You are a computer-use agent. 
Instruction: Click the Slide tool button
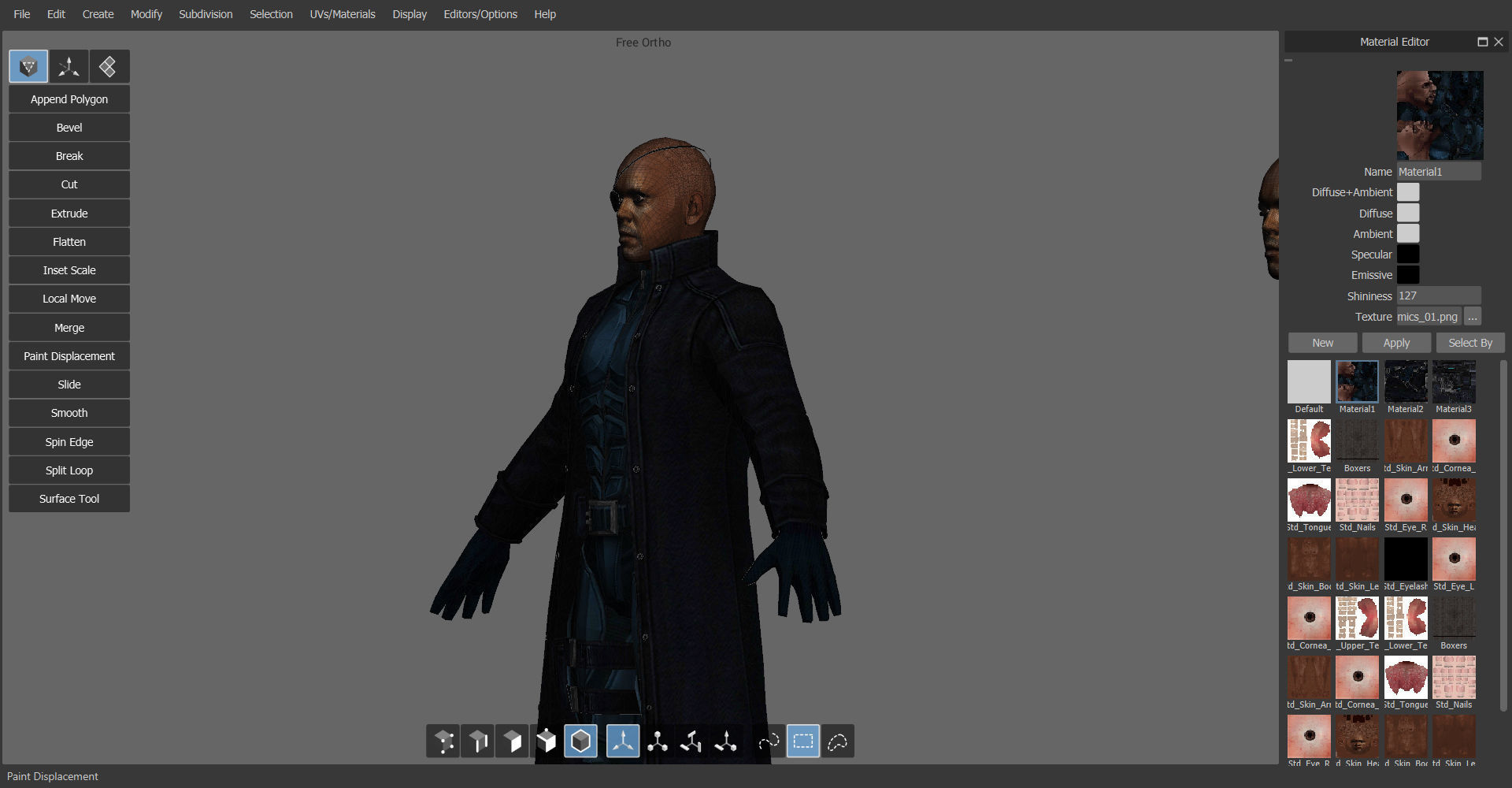click(69, 385)
